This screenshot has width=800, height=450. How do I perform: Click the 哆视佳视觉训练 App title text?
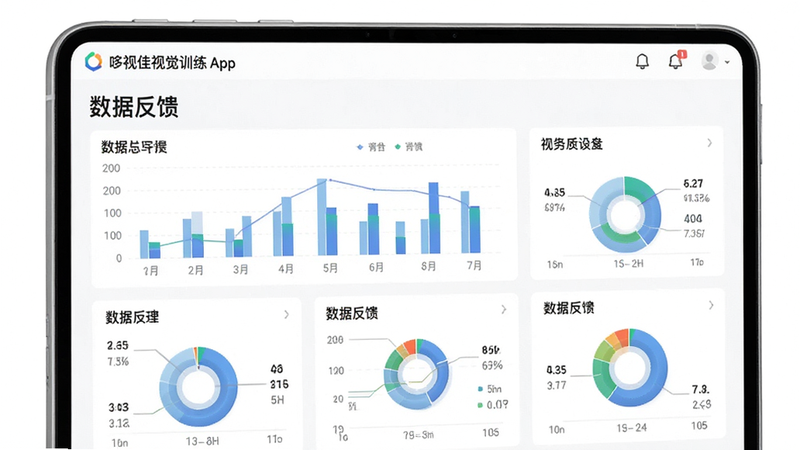coord(172,63)
